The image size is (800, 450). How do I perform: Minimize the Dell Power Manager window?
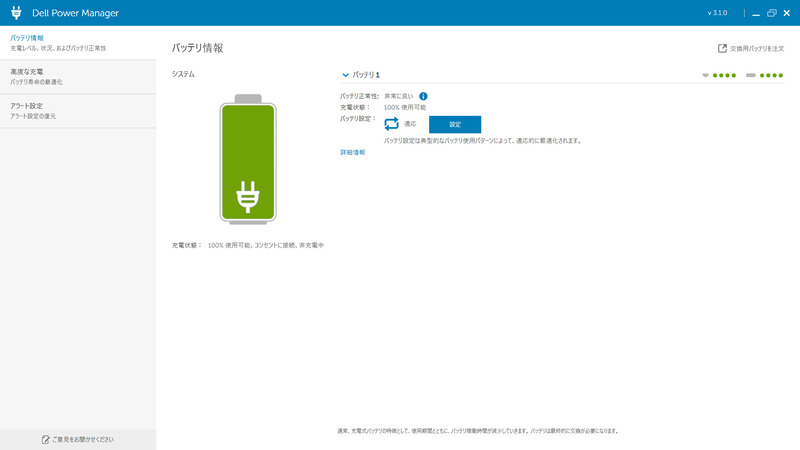[x=756, y=13]
